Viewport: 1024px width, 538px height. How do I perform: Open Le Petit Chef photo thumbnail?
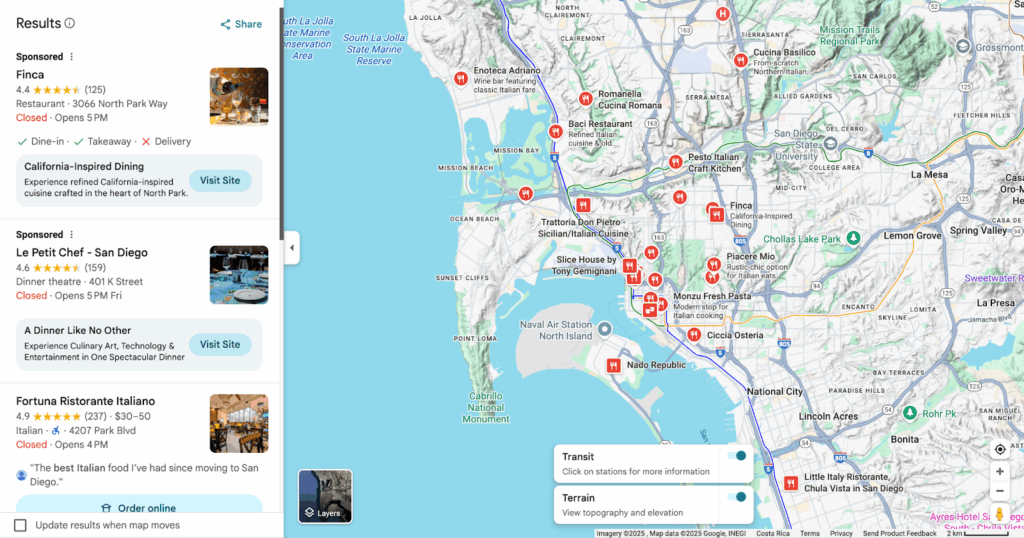pos(239,275)
